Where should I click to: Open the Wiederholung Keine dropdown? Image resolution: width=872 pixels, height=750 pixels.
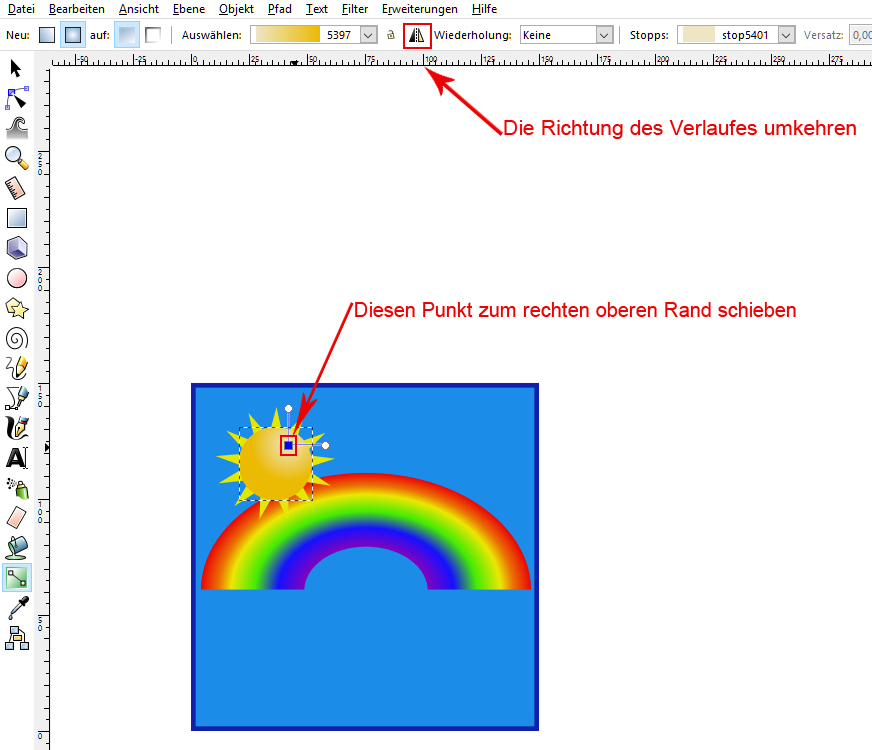pos(566,35)
